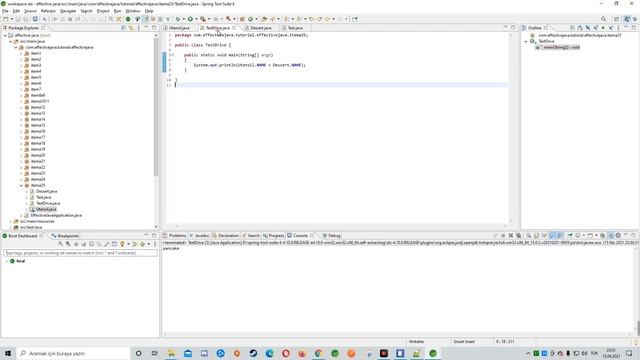
Task: Collapse the src/main/java folder
Action: pos(11,41)
